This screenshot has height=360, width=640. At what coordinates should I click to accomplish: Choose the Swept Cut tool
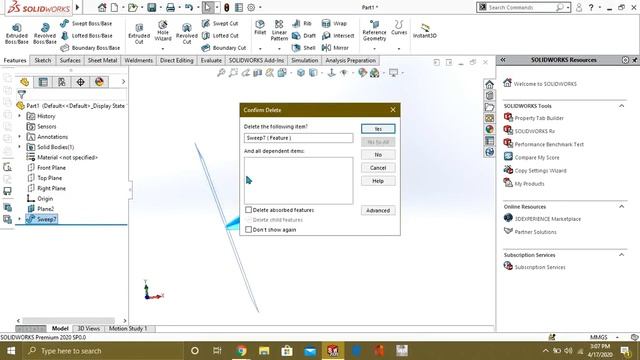pos(220,24)
